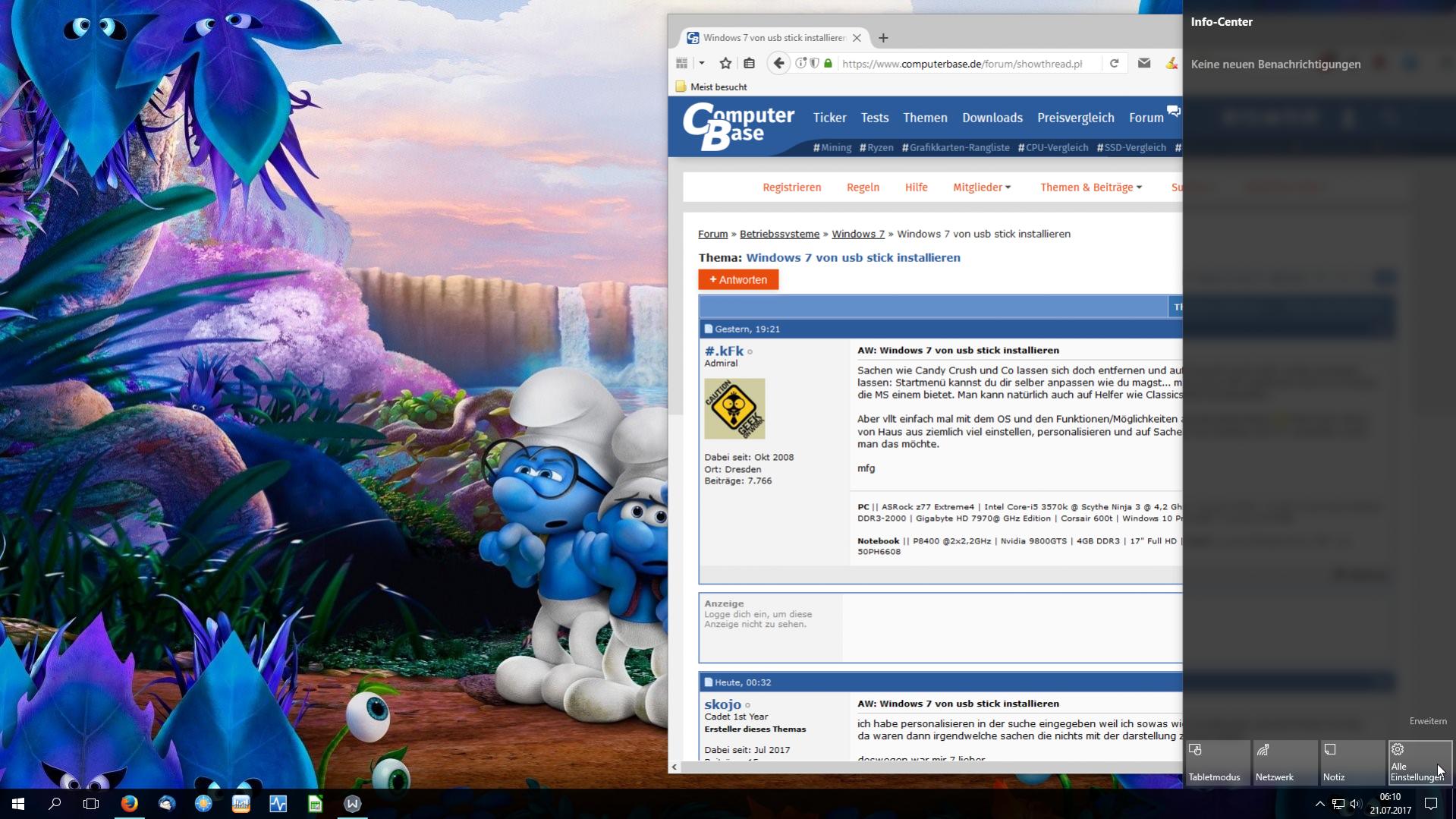Open Ticker in site navigation
This screenshot has height=819, width=1456.
coord(829,118)
